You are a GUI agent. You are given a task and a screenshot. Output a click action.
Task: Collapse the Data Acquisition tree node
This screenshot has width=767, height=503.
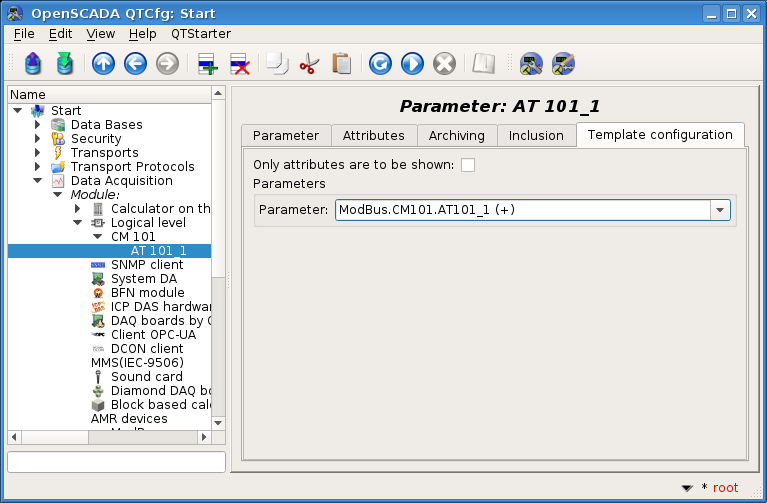click(x=38, y=181)
